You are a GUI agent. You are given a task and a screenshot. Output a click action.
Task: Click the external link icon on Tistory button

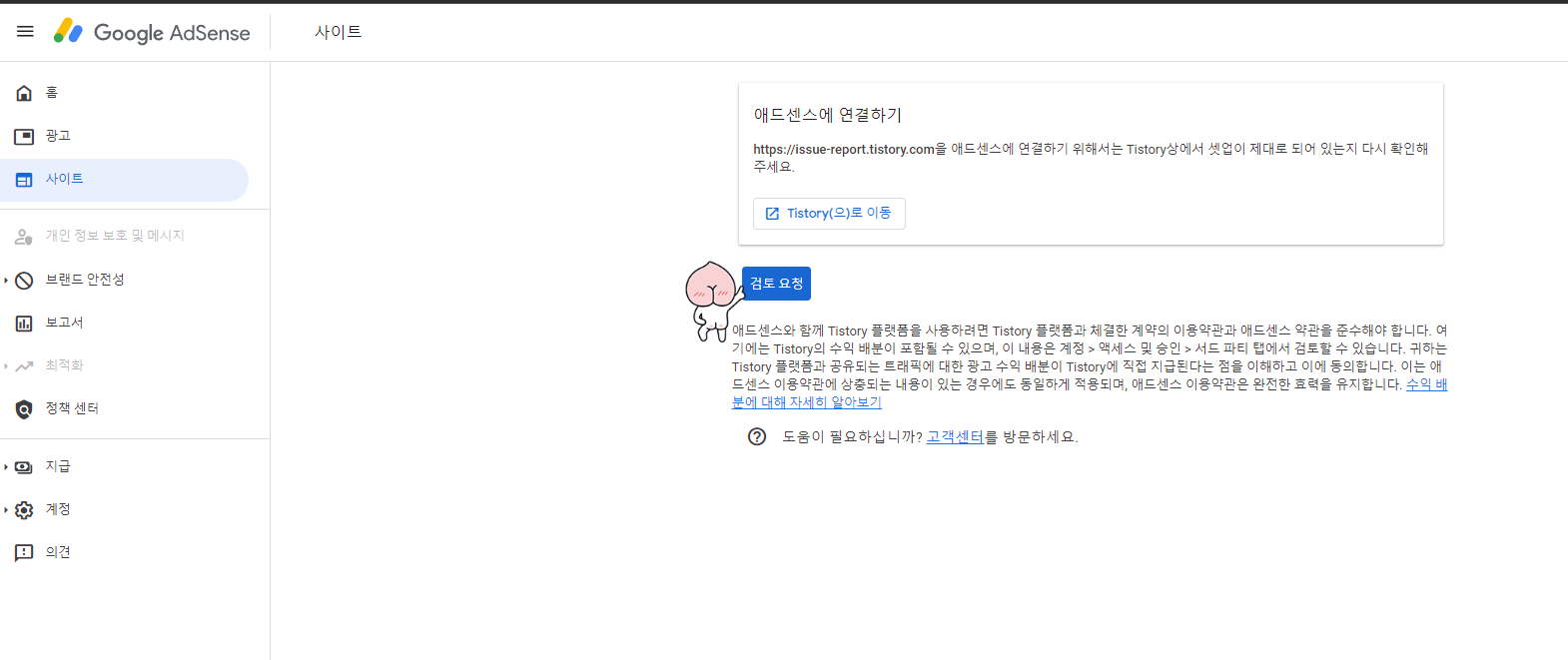[772, 214]
